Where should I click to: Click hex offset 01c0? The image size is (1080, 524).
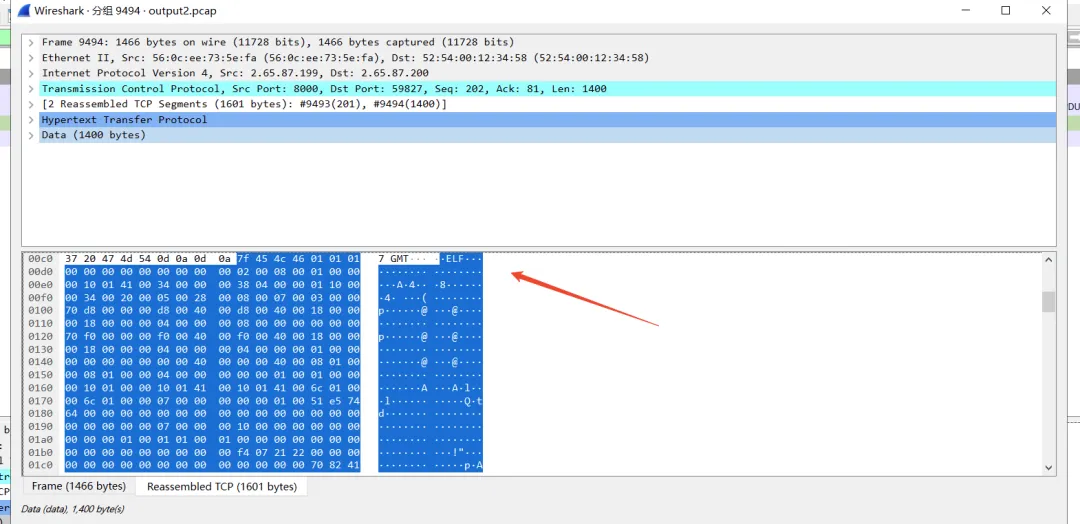point(41,466)
